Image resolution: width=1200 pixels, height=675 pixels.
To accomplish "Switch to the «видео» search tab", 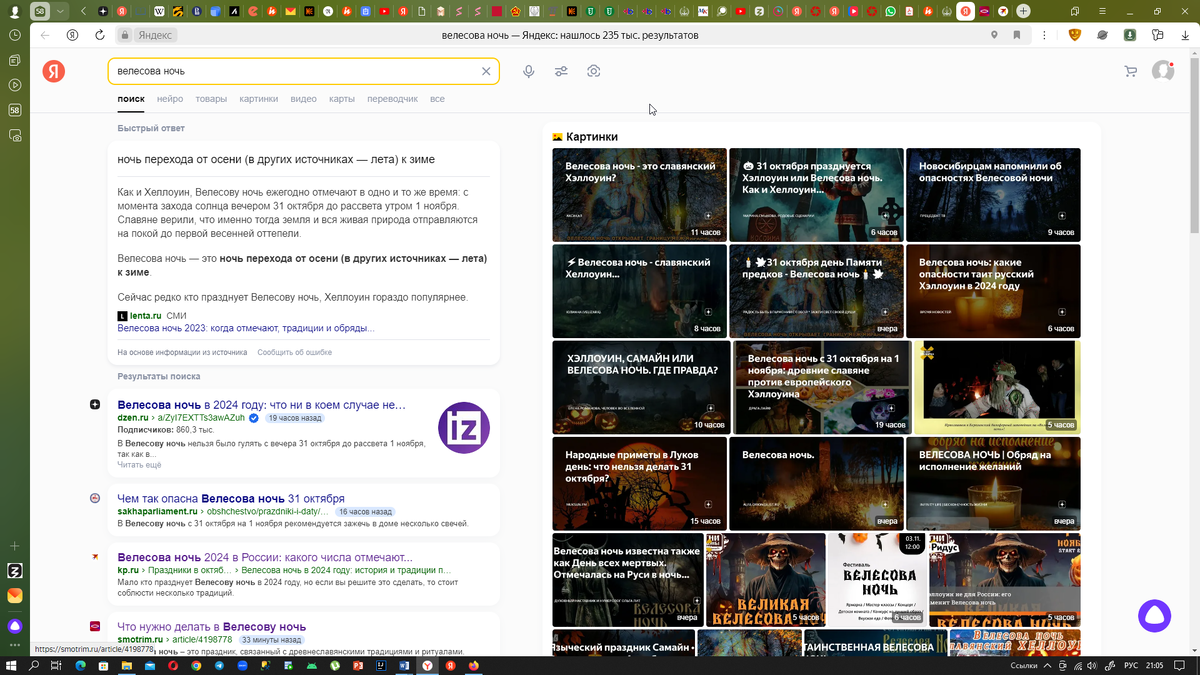I will coord(303,99).
